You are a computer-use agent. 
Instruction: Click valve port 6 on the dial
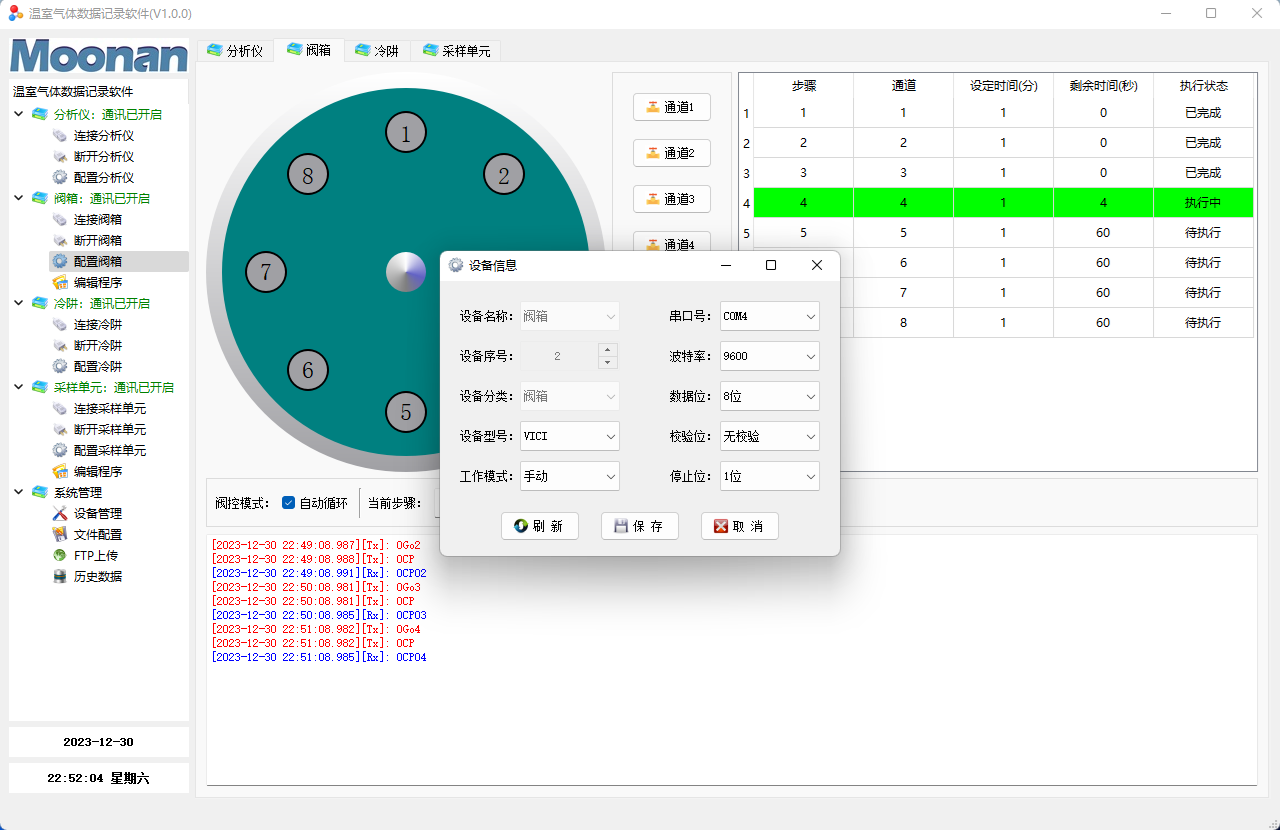click(308, 370)
